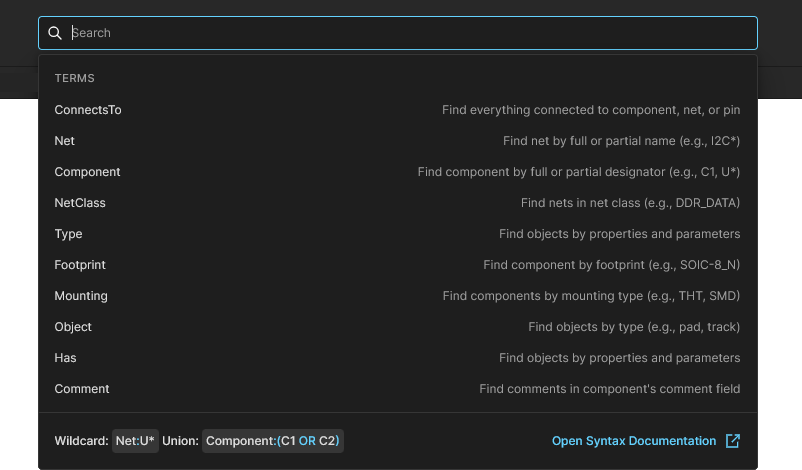Focus the Search input field
The height and width of the screenshot is (470, 802).
click(398, 33)
